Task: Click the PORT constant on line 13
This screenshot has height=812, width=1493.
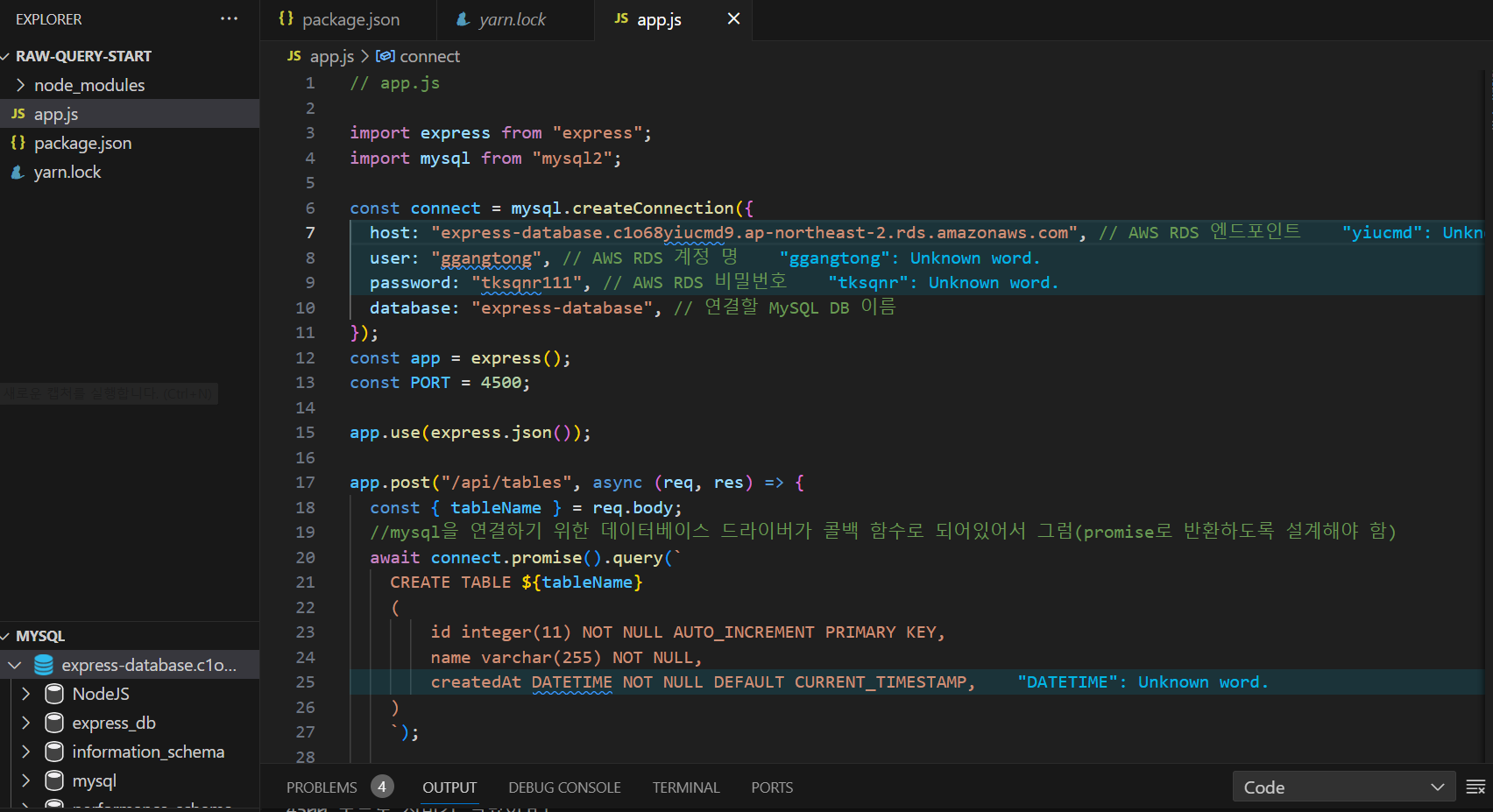Action: pyautogui.click(x=430, y=383)
